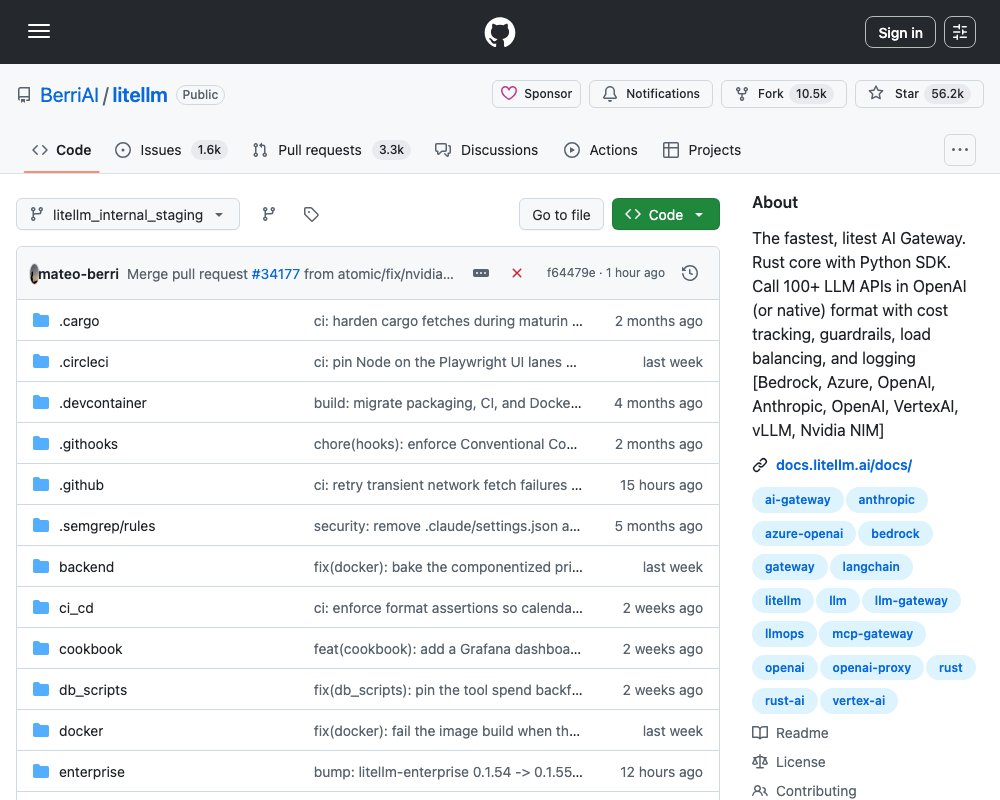Switch to the Code tab
The height and width of the screenshot is (800, 1000).
pos(61,150)
